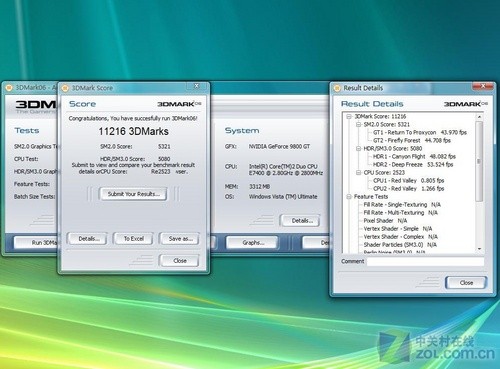
Task: Click Submit Your Results button
Action: tap(133, 194)
